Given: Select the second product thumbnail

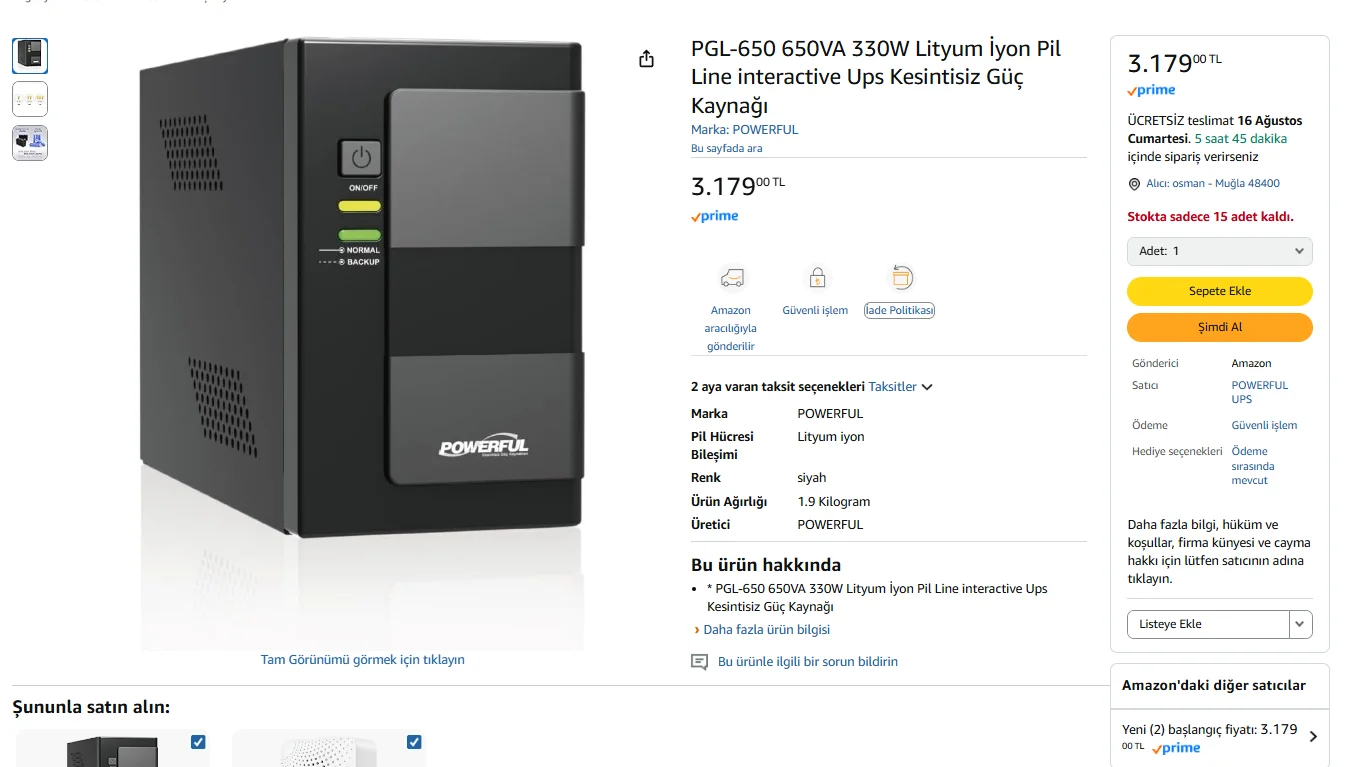Looking at the screenshot, I should click(x=30, y=99).
